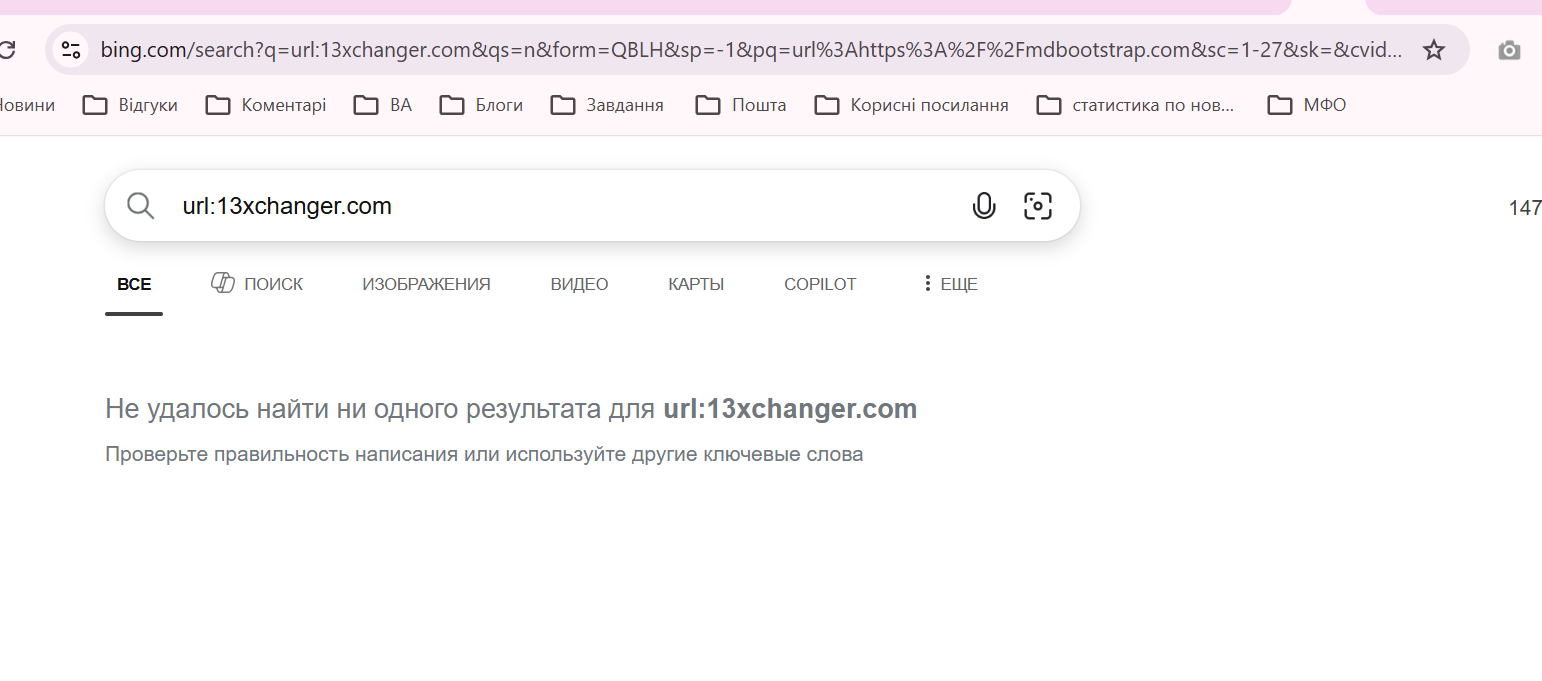Viewport: 1542px width, 681px height.
Task: Select the ВСЕ results tab
Action: tap(134, 284)
